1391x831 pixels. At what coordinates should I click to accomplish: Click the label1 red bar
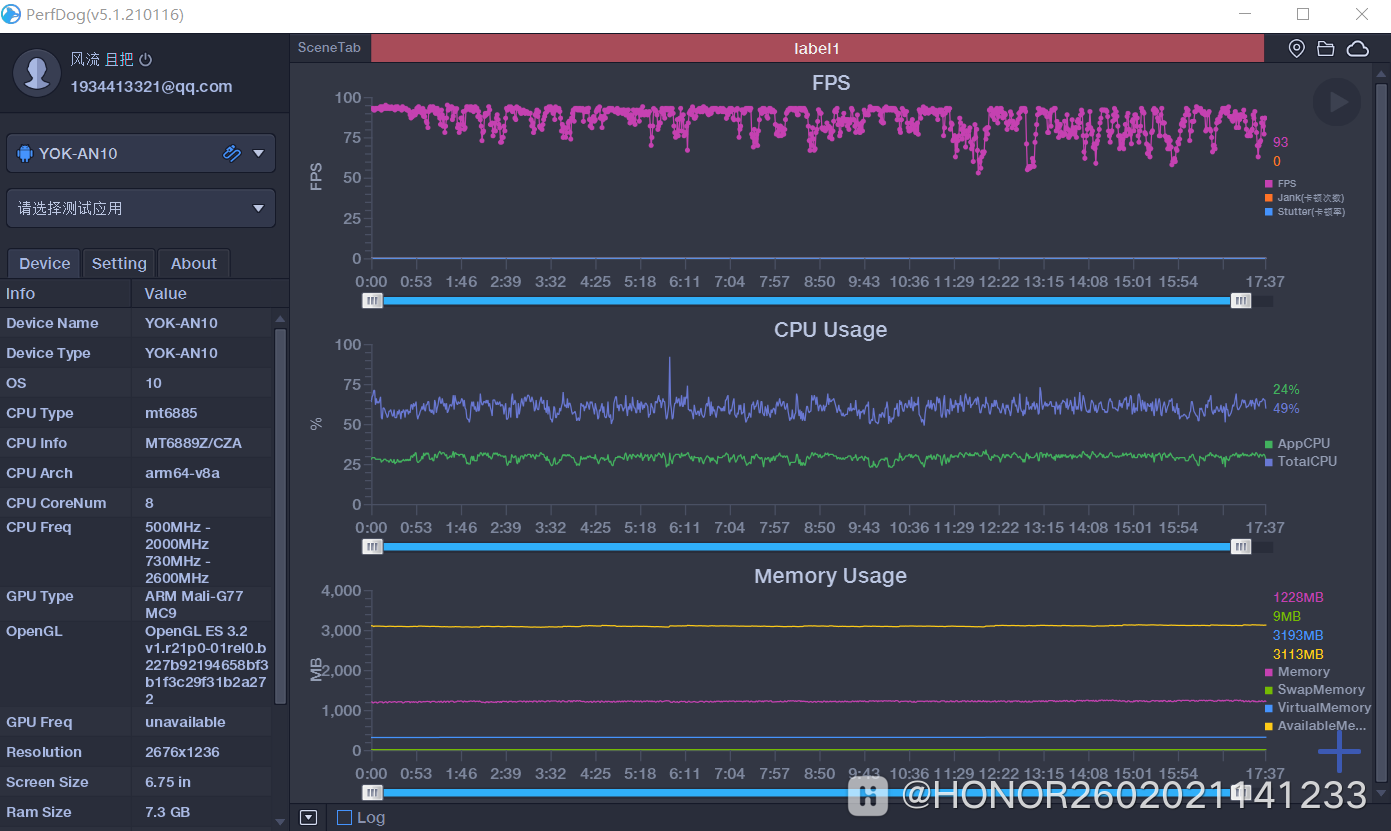coord(817,48)
